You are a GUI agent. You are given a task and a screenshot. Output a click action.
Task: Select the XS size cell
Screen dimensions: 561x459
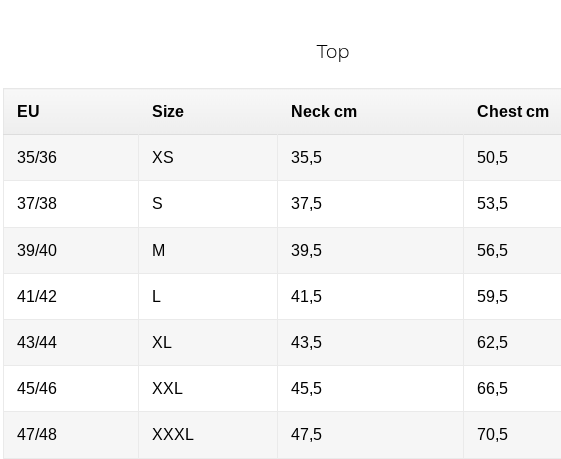click(208, 157)
